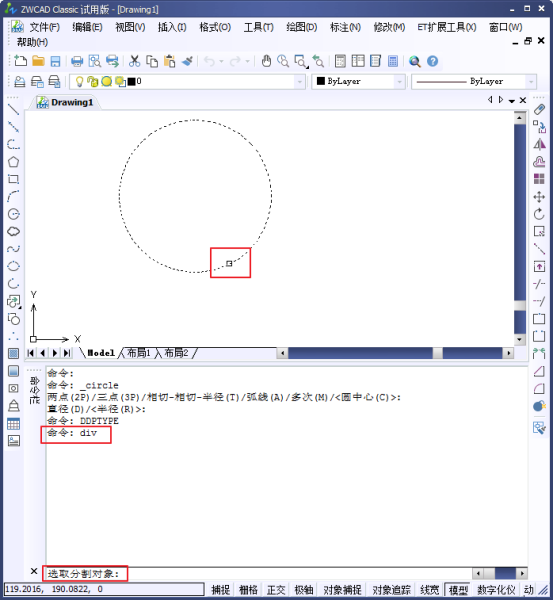The width and height of the screenshot is (554, 601).
Task: Toggle 对象追踪 object tracking
Action: point(391,590)
